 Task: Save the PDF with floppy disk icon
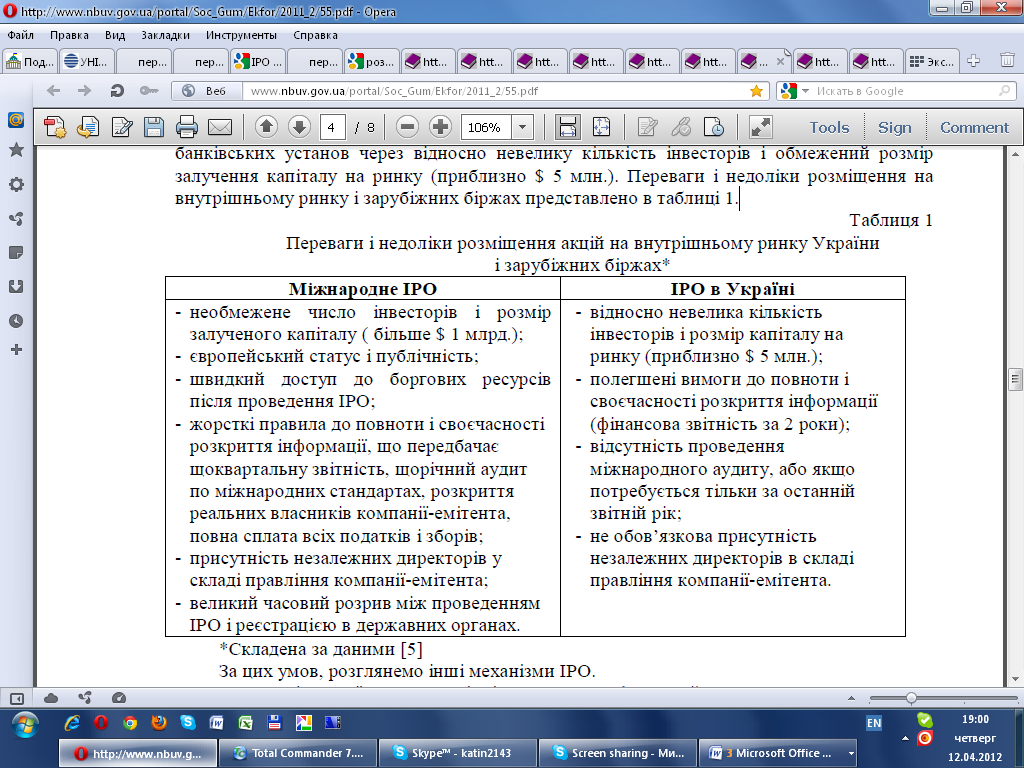(153, 127)
